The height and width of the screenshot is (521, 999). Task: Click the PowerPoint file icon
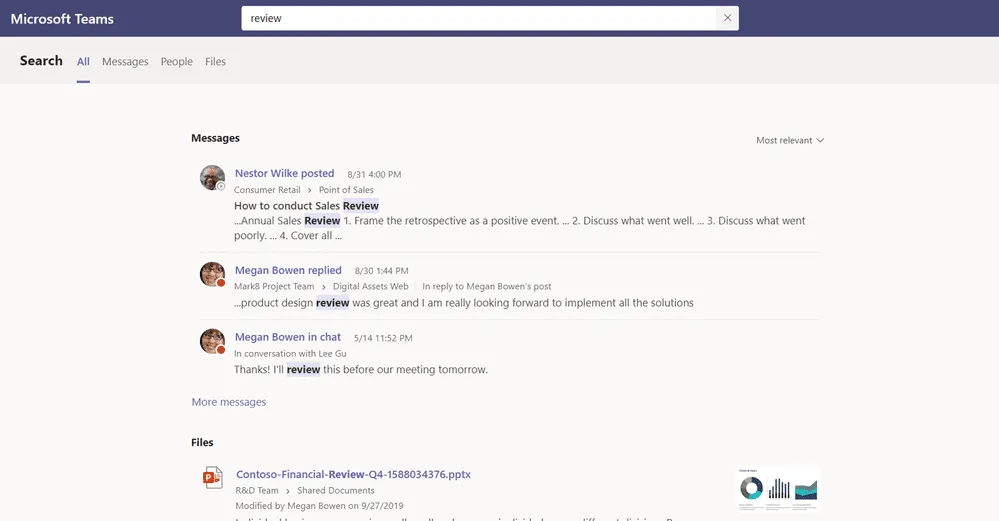212,478
